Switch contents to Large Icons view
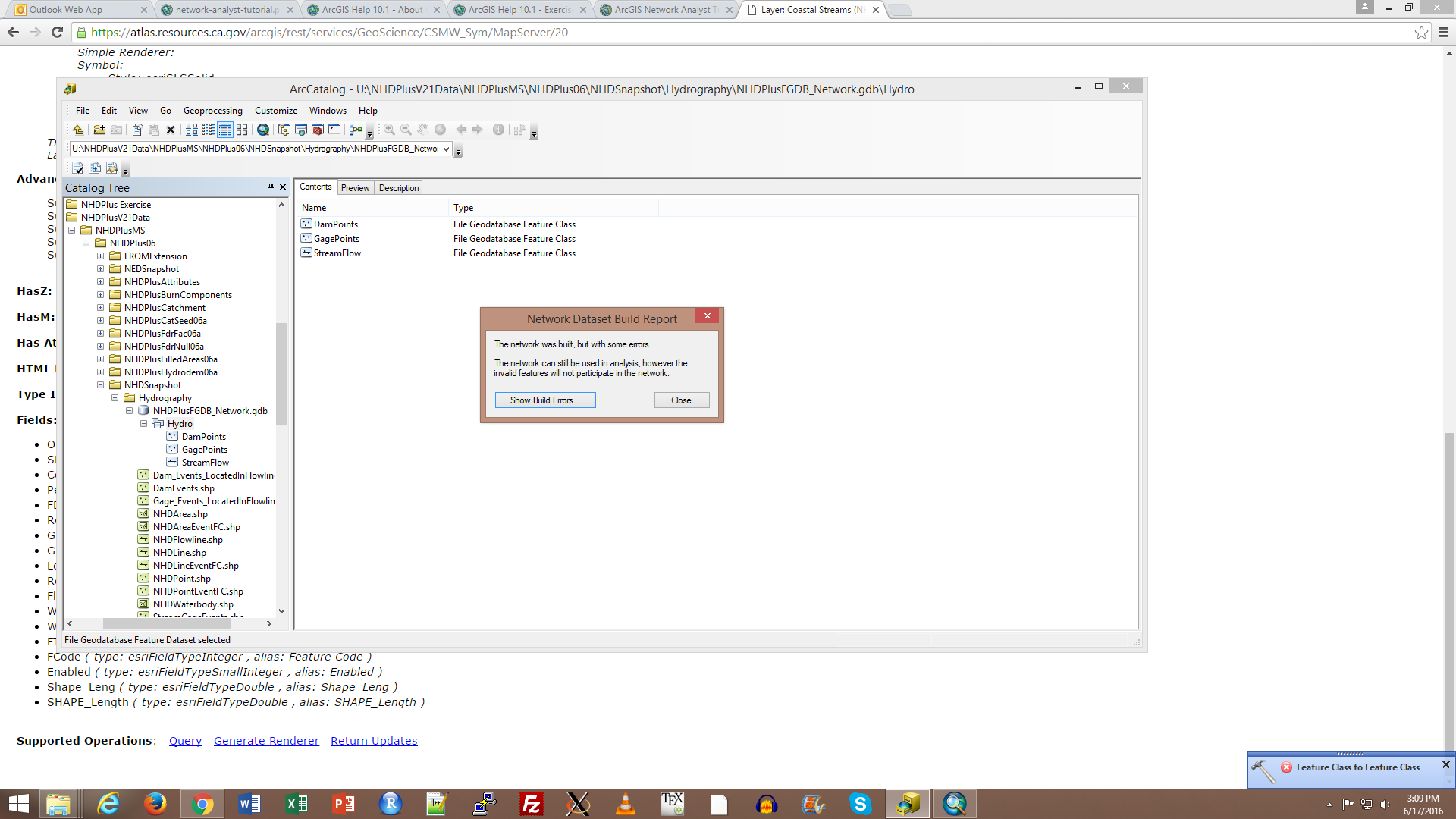1456x819 pixels. [192, 130]
